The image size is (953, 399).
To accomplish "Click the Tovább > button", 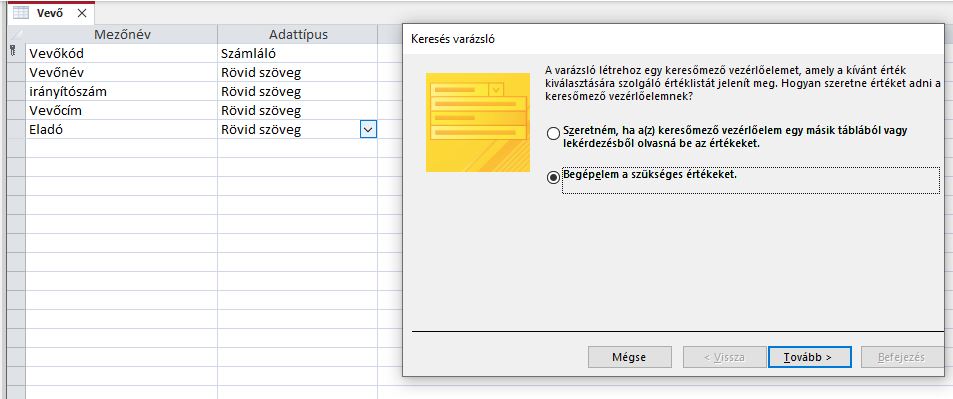I will pos(810,357).
